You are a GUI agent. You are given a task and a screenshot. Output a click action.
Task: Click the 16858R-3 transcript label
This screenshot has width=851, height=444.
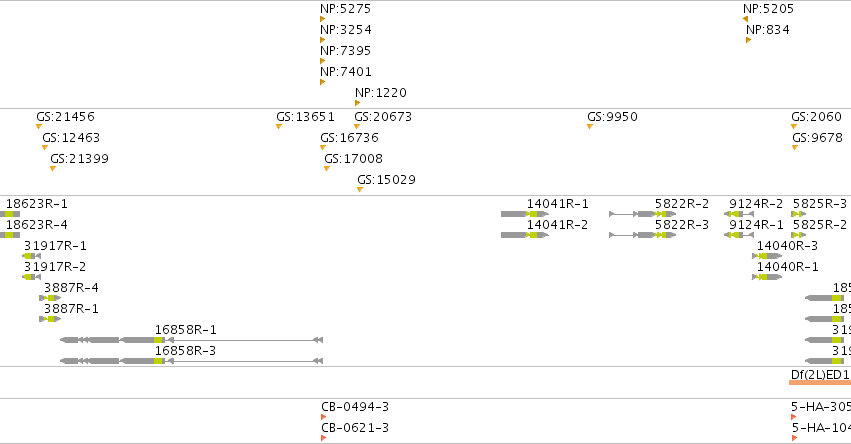click(x=186, y=351)
